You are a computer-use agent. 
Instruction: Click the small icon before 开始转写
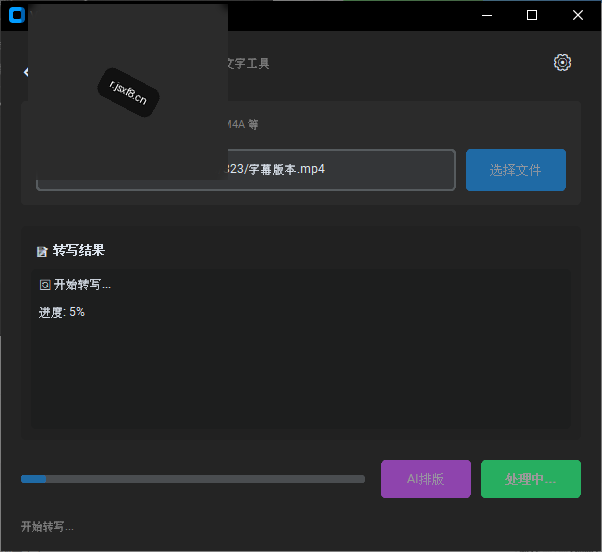tap(45, 285)
